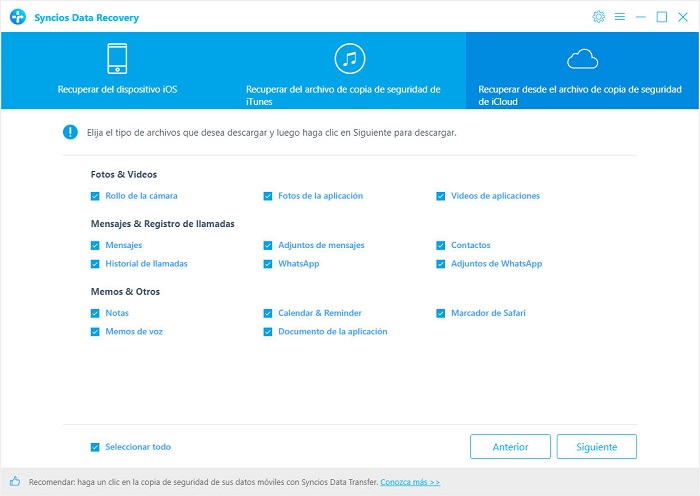Open the hamburger menu icon
Screen dimensions: 700x496
(x=620, y=17)
